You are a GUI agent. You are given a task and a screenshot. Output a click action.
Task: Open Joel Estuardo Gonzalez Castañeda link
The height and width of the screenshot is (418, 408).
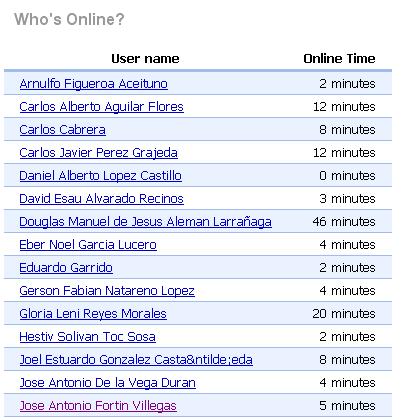coord(136,360)
